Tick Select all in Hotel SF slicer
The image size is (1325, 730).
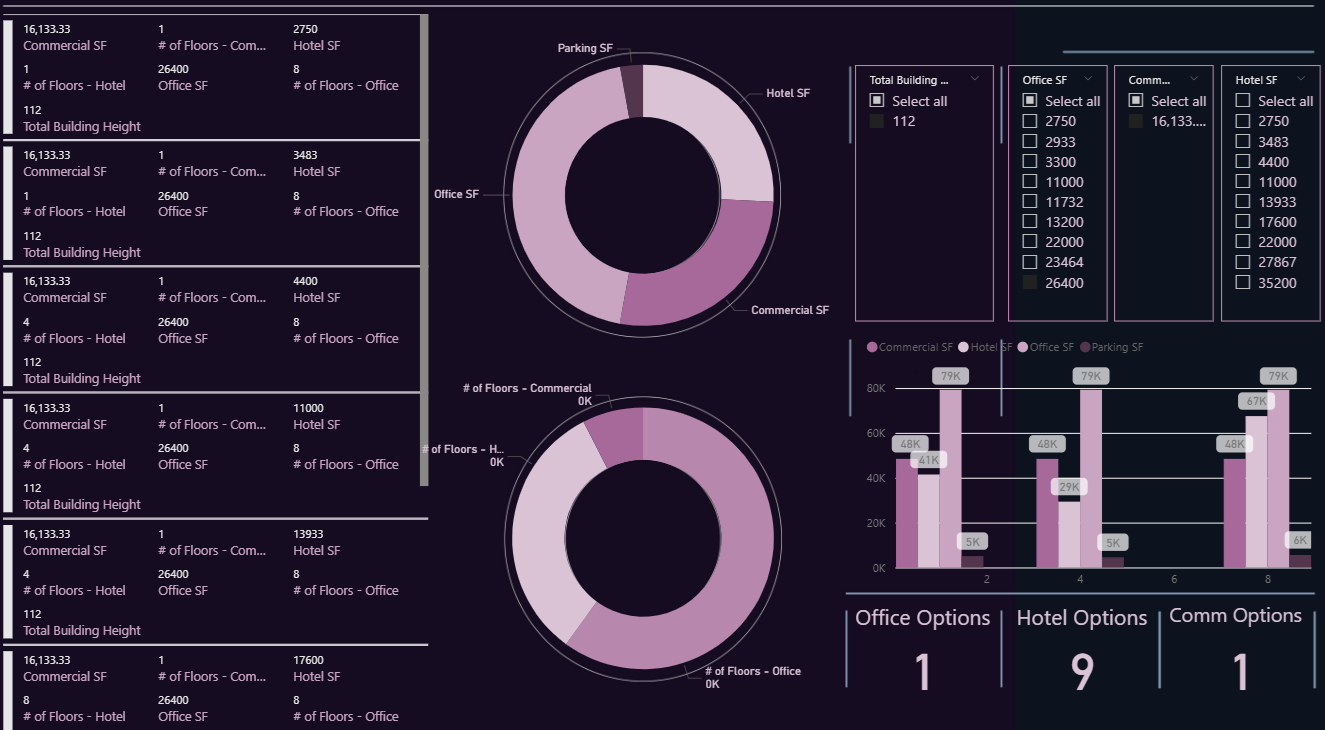pos(1243,101)
